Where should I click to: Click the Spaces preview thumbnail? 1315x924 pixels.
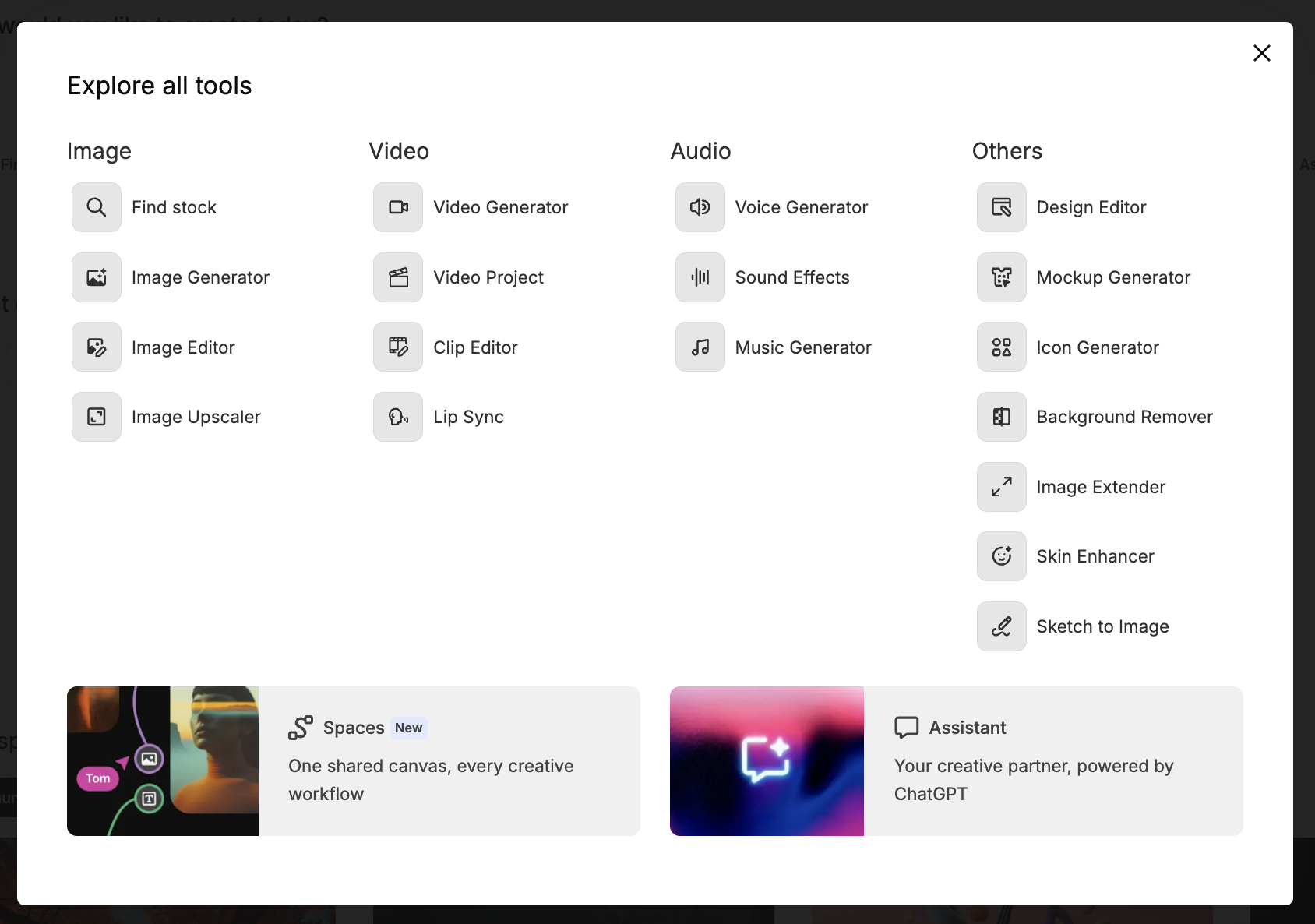click(x=163, y=761)
